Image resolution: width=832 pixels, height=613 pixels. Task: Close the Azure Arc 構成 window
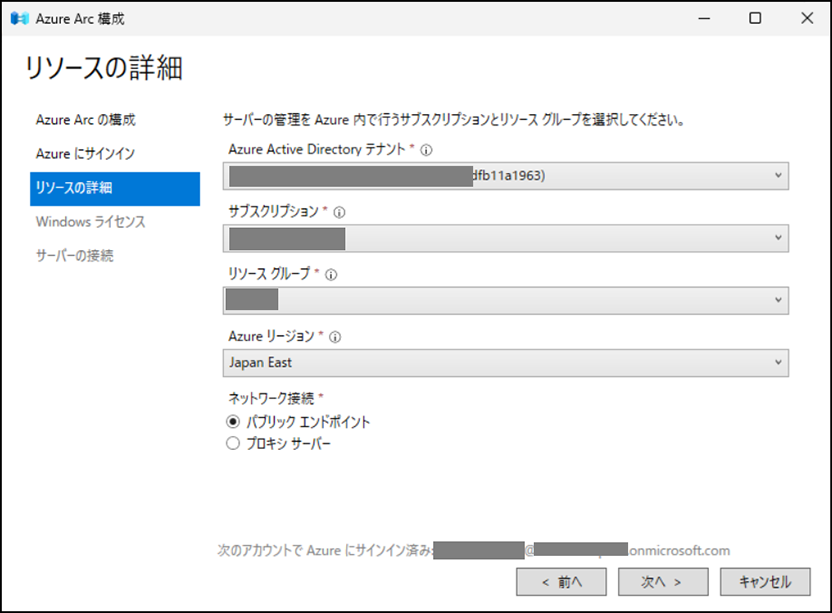tap(807, 19)
